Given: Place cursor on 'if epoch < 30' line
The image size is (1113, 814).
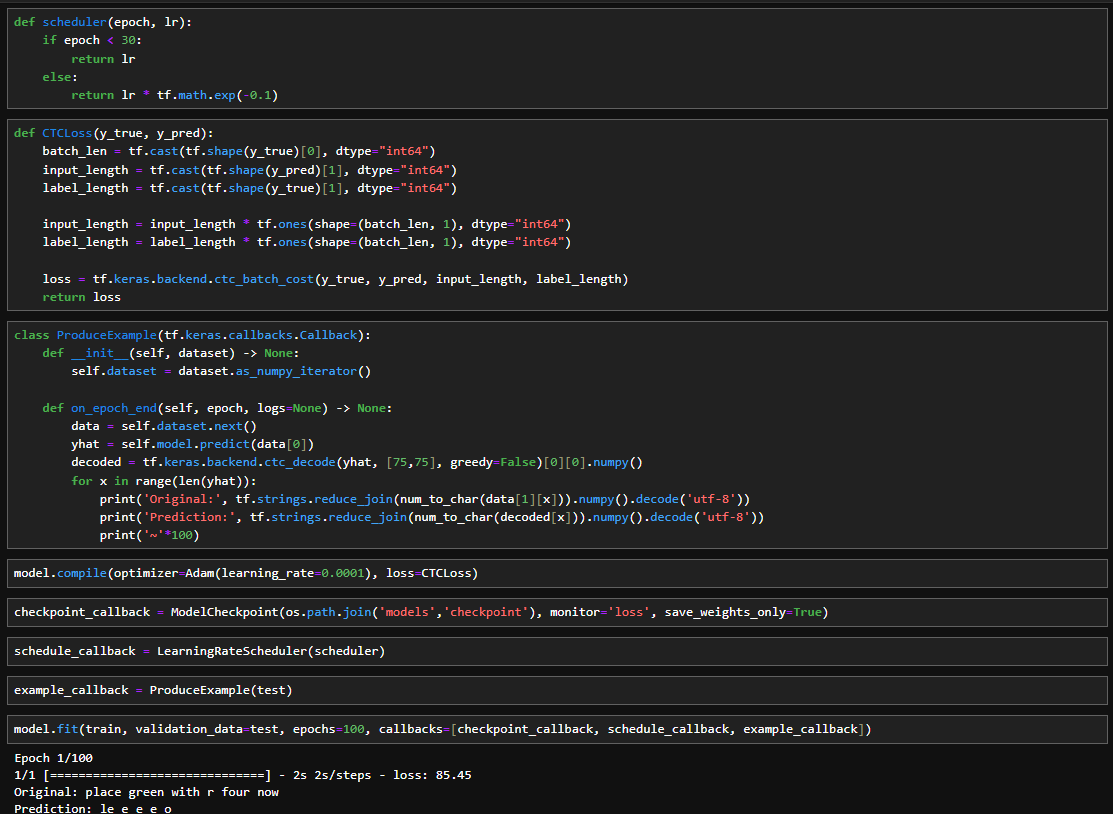Looking at the screenshot, I should 89,40.
